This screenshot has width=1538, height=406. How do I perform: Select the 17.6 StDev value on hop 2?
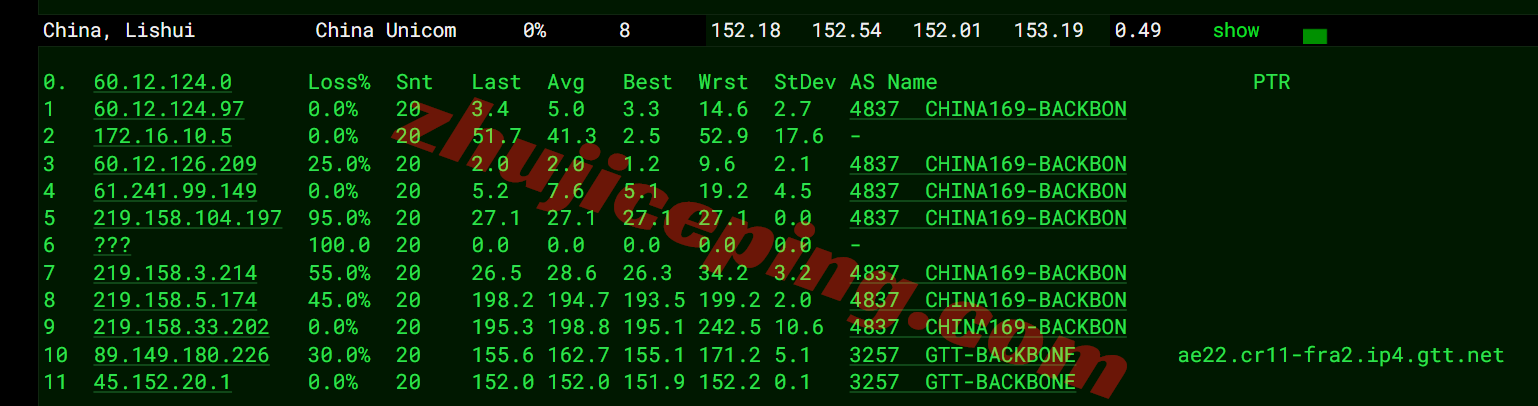(x=799, y=136)
